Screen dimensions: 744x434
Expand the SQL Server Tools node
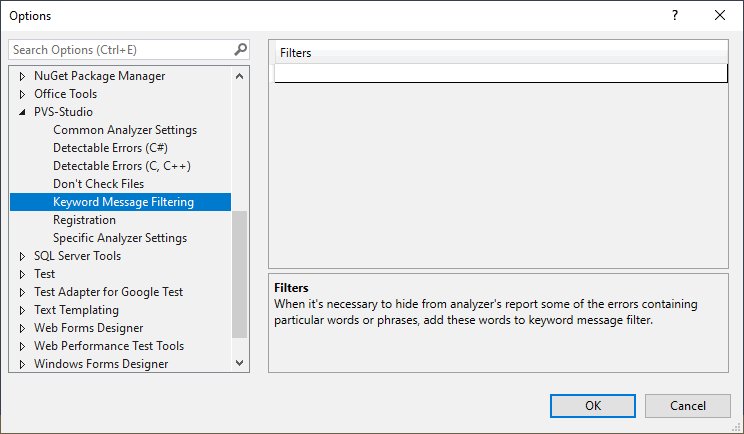point(22,256)
